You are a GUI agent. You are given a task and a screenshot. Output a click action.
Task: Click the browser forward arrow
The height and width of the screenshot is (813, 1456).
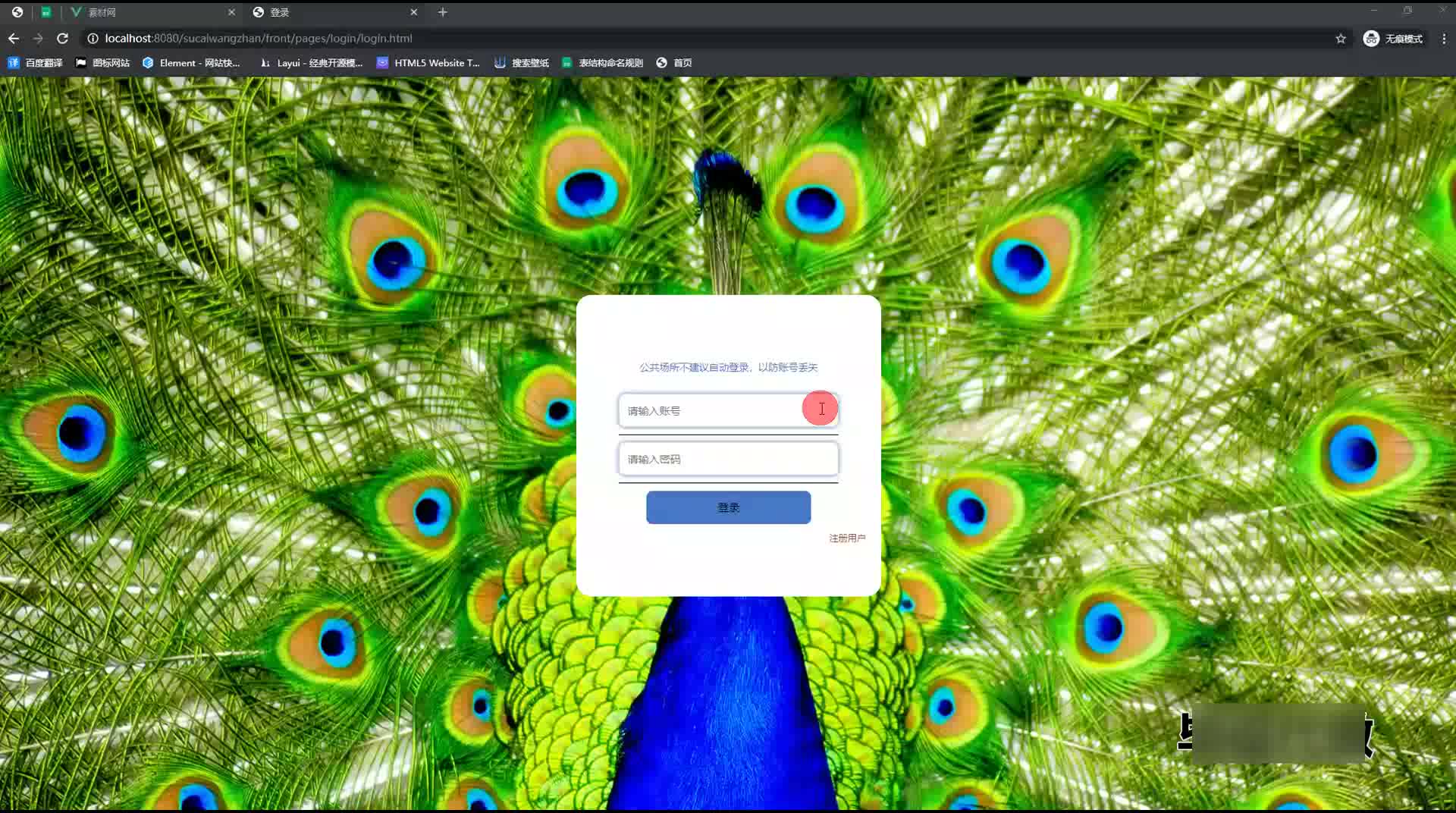pos(38,38)
